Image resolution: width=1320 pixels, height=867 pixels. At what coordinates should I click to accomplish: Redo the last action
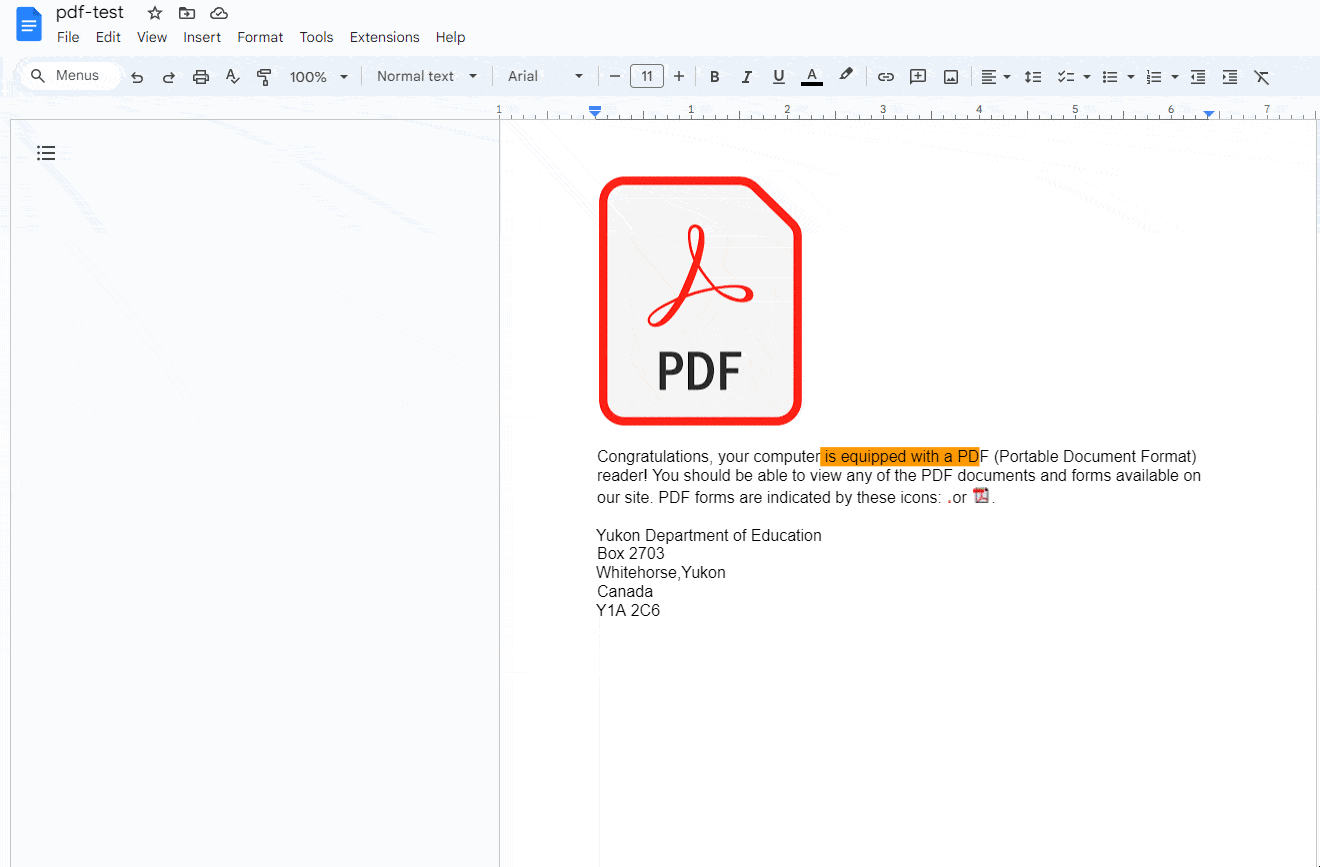pyautogui.click(x=169, y=77)
